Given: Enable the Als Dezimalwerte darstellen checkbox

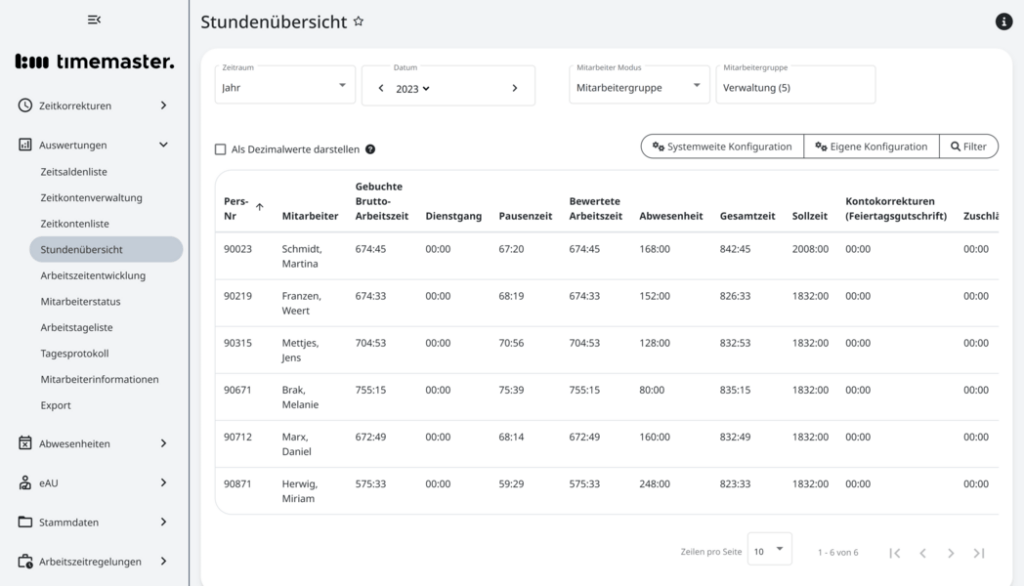Looking at the screenshot, I should (x=220, y=147).
